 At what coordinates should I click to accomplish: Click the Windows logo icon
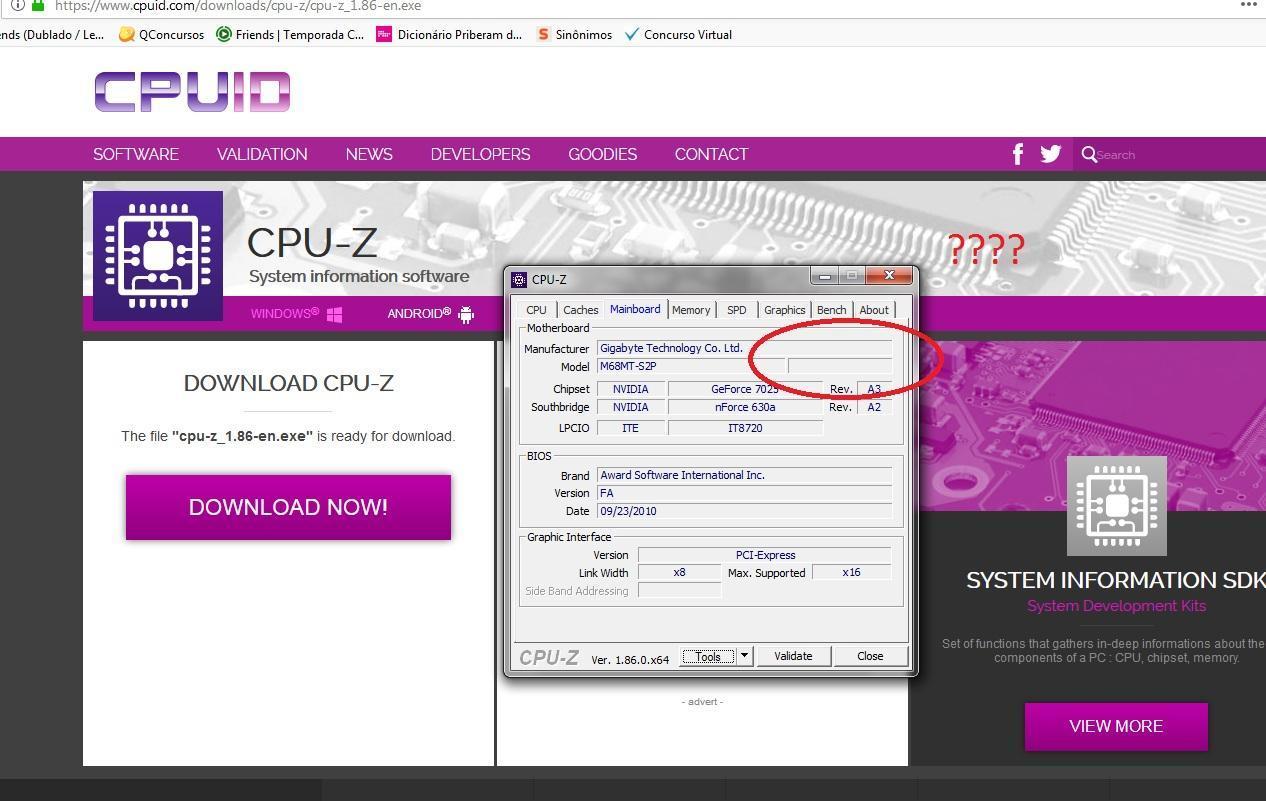point(334,314)
